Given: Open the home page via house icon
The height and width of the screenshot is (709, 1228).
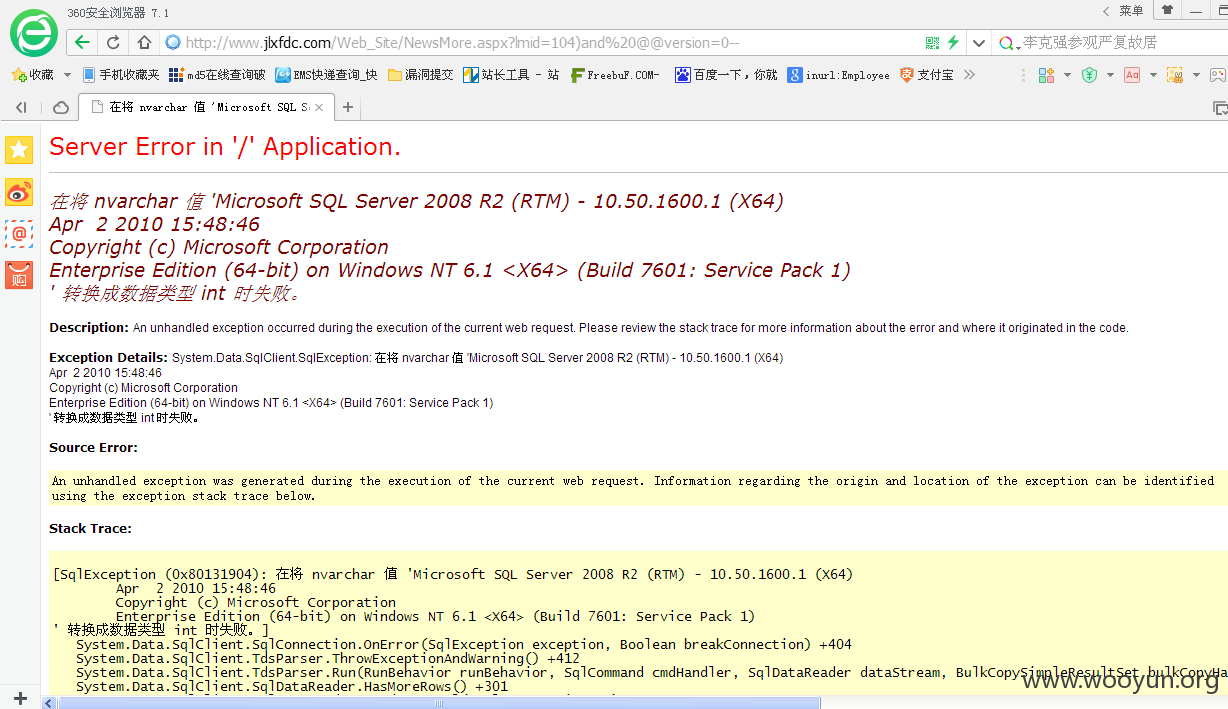Looking at the screenshot, I should coord(144,42).
